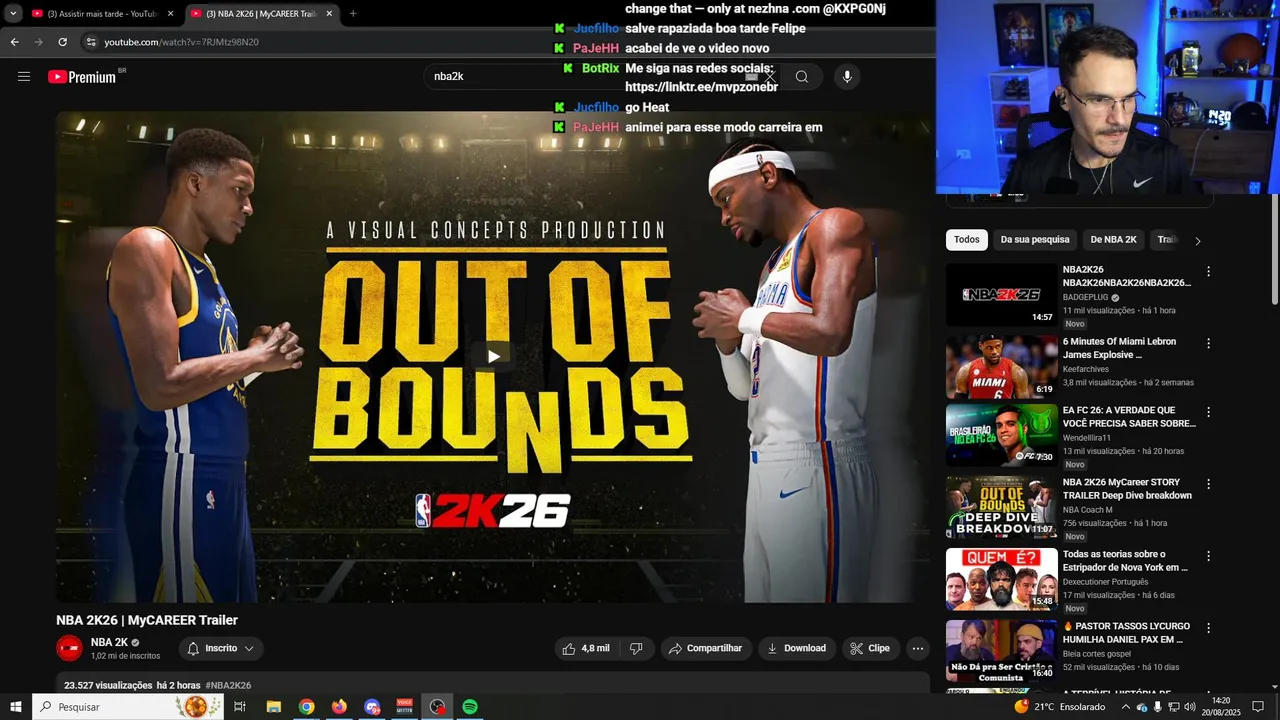Viewport: 1280px width, 720px height.
Task: Open the volume speaker tray icon
Action: (x=1190, y=707)
